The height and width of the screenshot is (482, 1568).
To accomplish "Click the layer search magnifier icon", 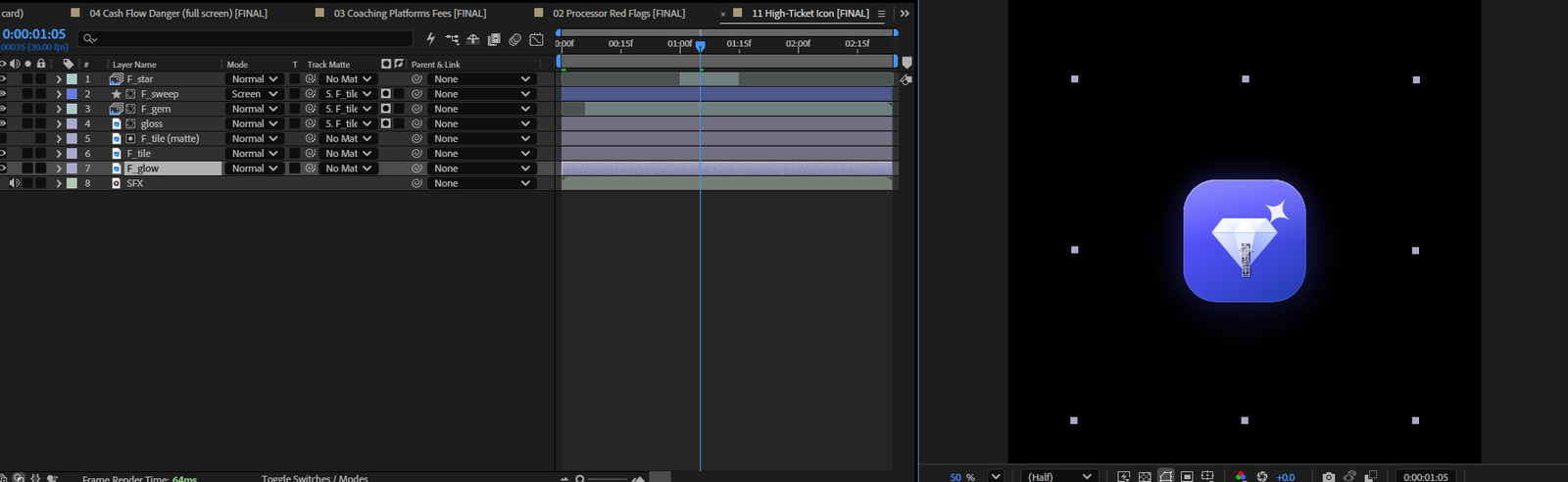I will pyautogui.click(x=90, y=38).
